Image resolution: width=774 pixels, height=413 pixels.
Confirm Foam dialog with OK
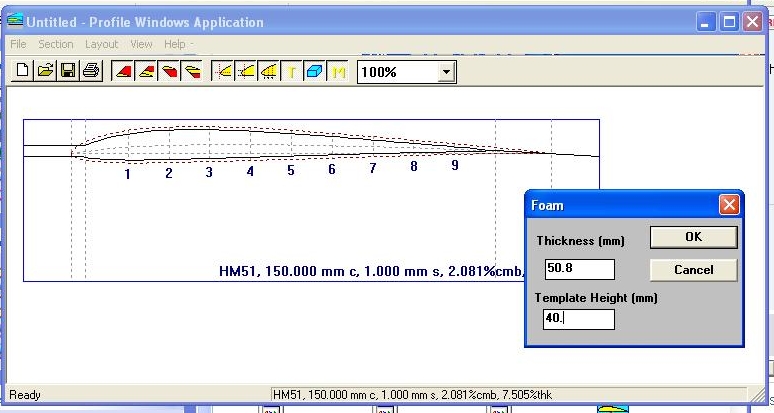click(693, 237)
